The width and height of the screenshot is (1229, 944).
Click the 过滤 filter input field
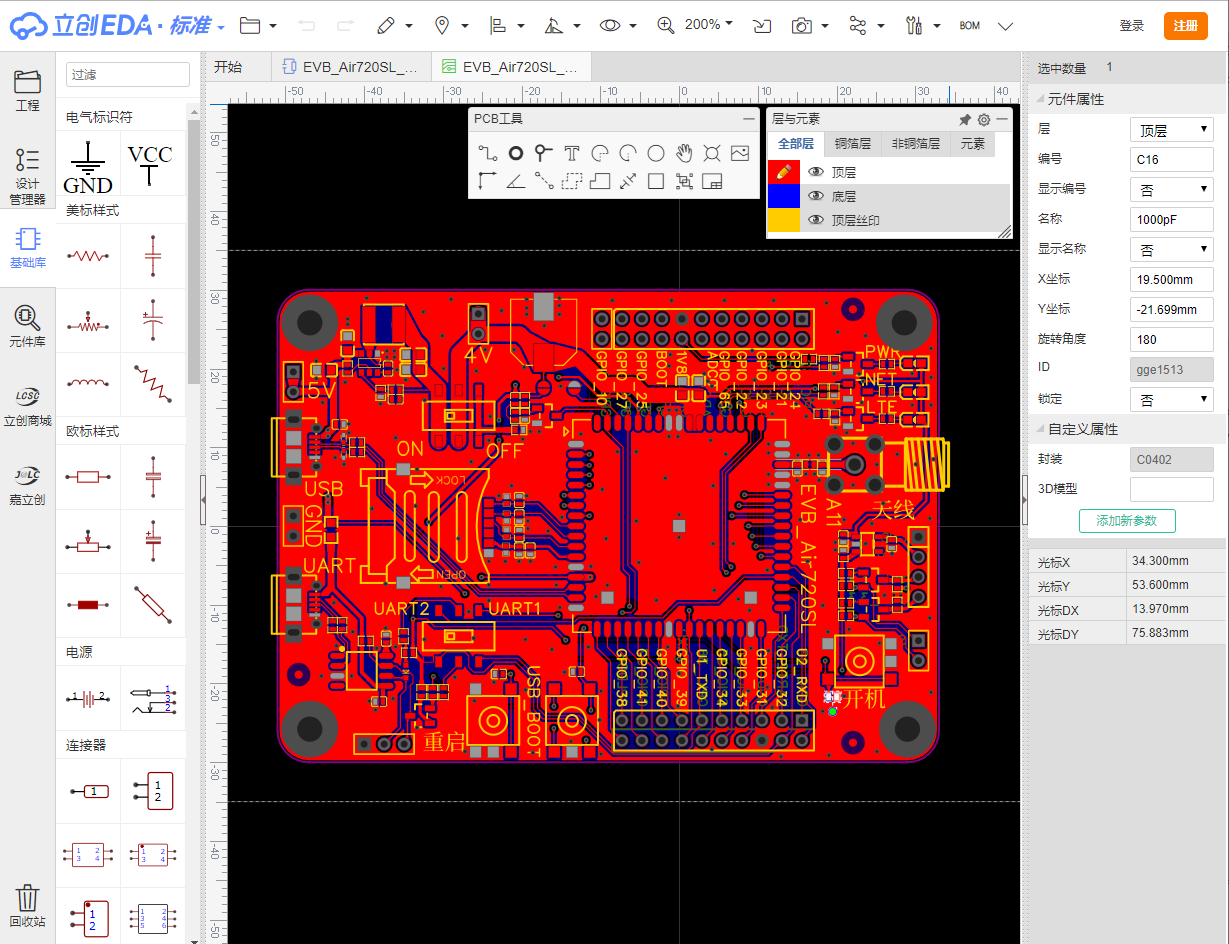pos(127,74)
